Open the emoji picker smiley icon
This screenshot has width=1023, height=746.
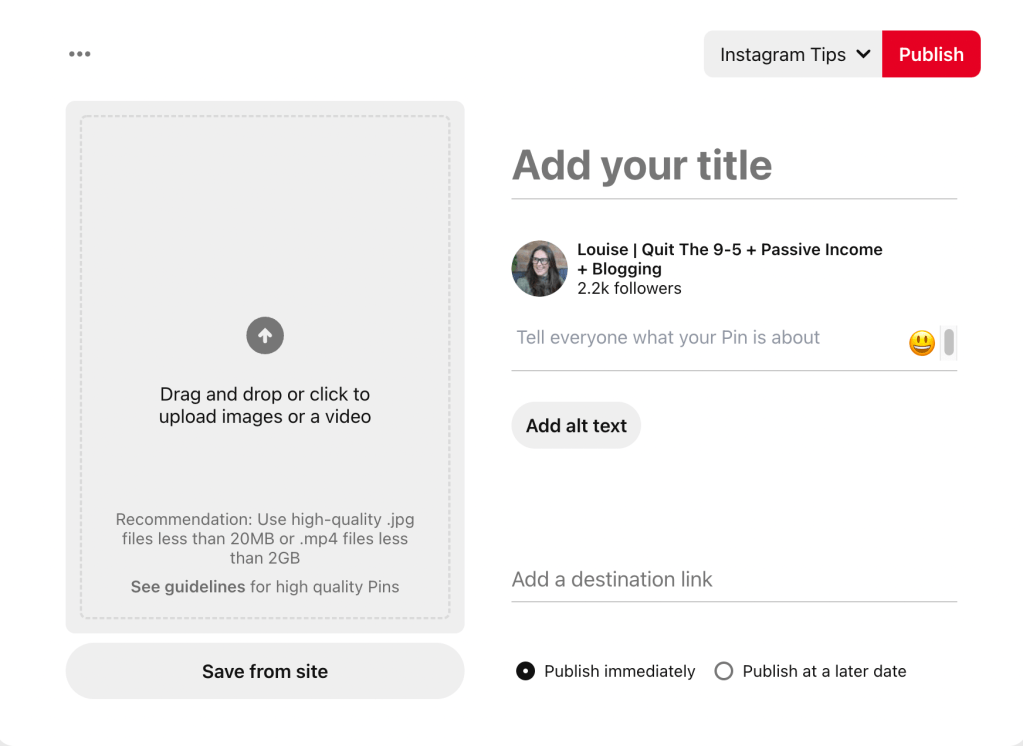point(921,343)
